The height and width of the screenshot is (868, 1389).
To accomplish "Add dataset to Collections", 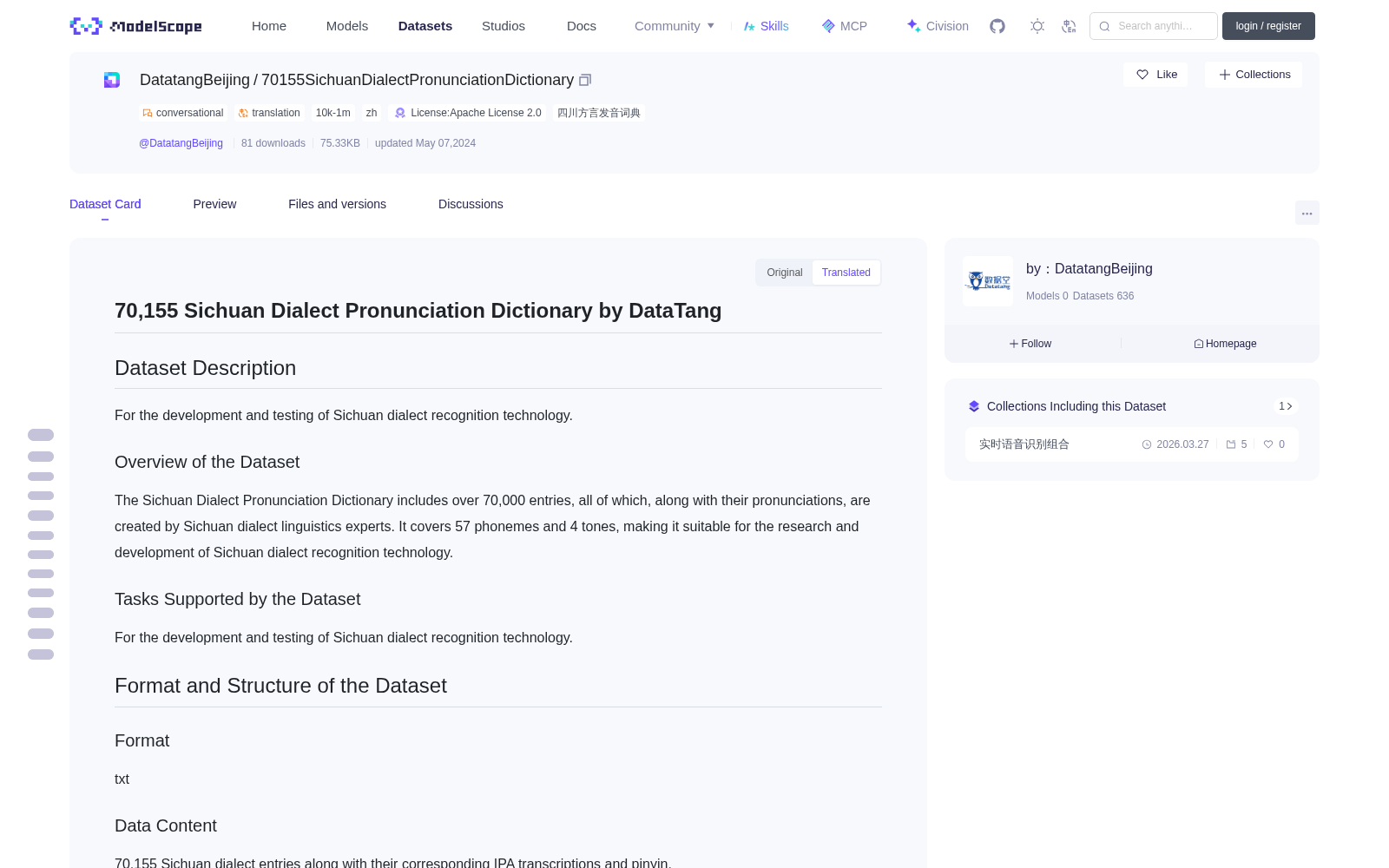I will coord(1254,75).
